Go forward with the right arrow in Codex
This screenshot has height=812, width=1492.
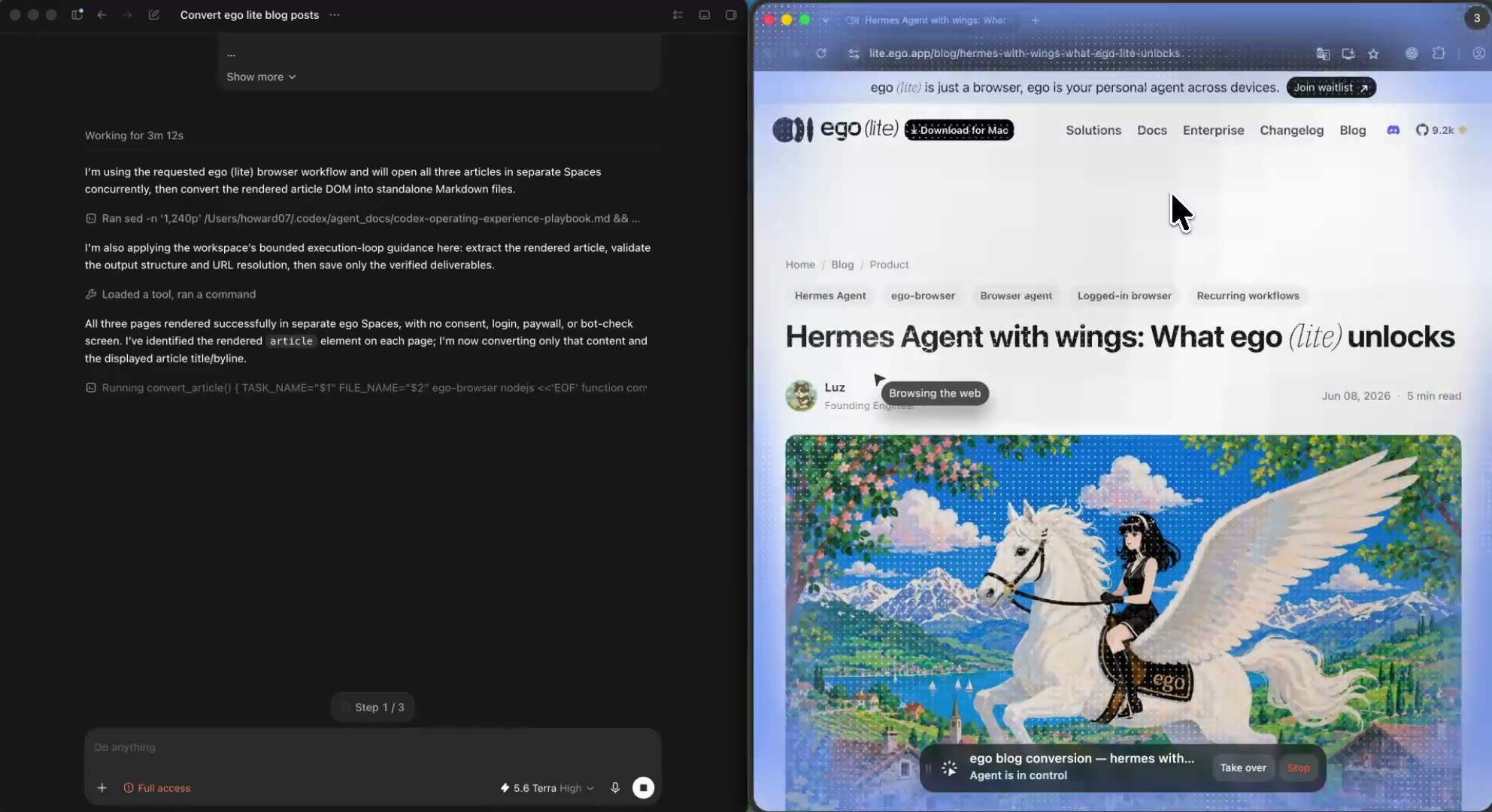coord(127,15)
